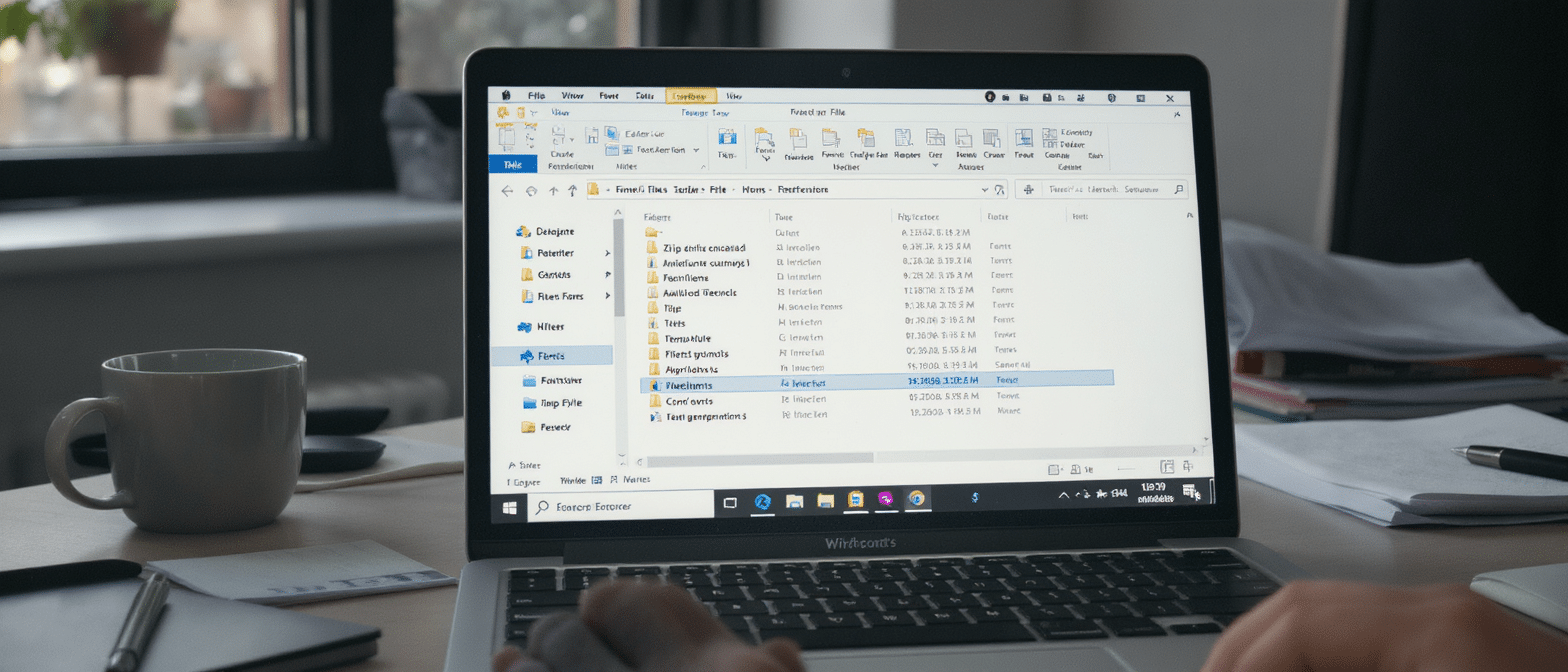Click the magnifier icon in the explorer search box

click(x=1179, y=189)
